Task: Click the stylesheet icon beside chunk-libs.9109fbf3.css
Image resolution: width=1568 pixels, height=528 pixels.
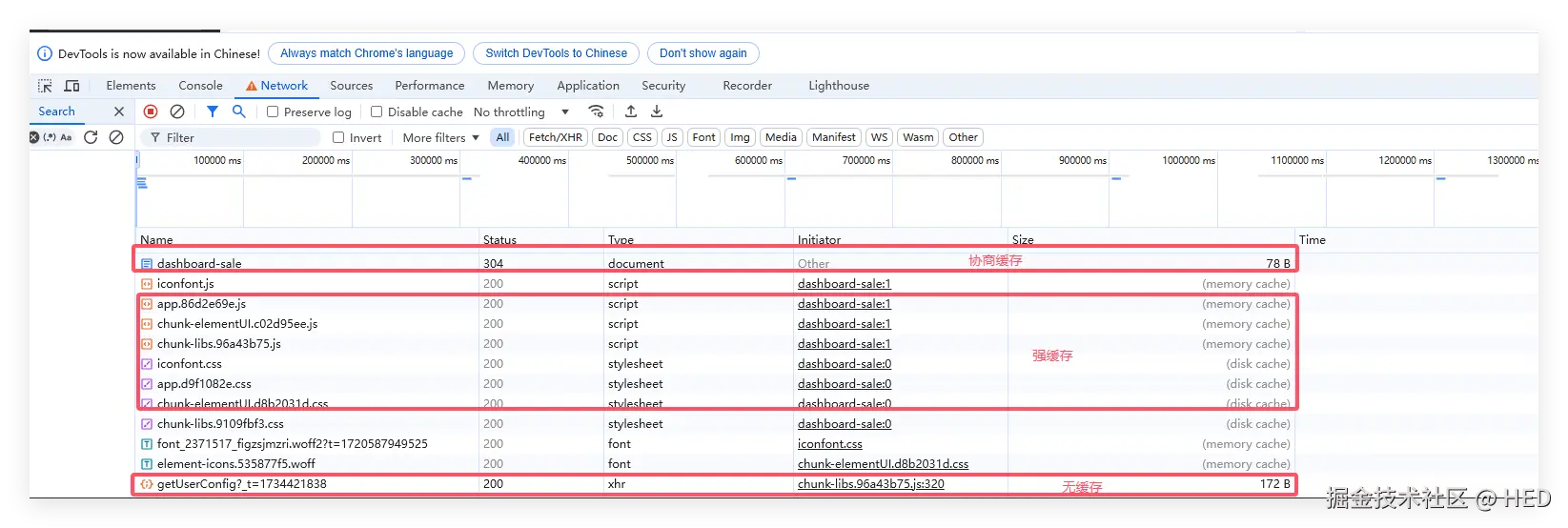Action: 147,424
